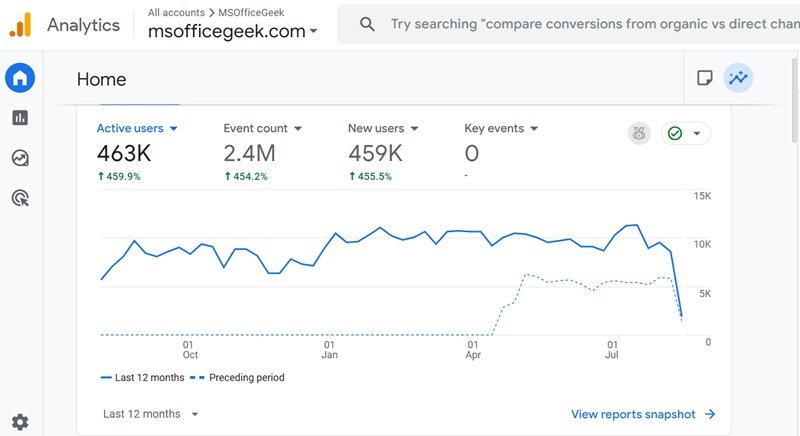
Task: Open the note icon near top right
Action: pyautogui.click(x=704, y=78)
